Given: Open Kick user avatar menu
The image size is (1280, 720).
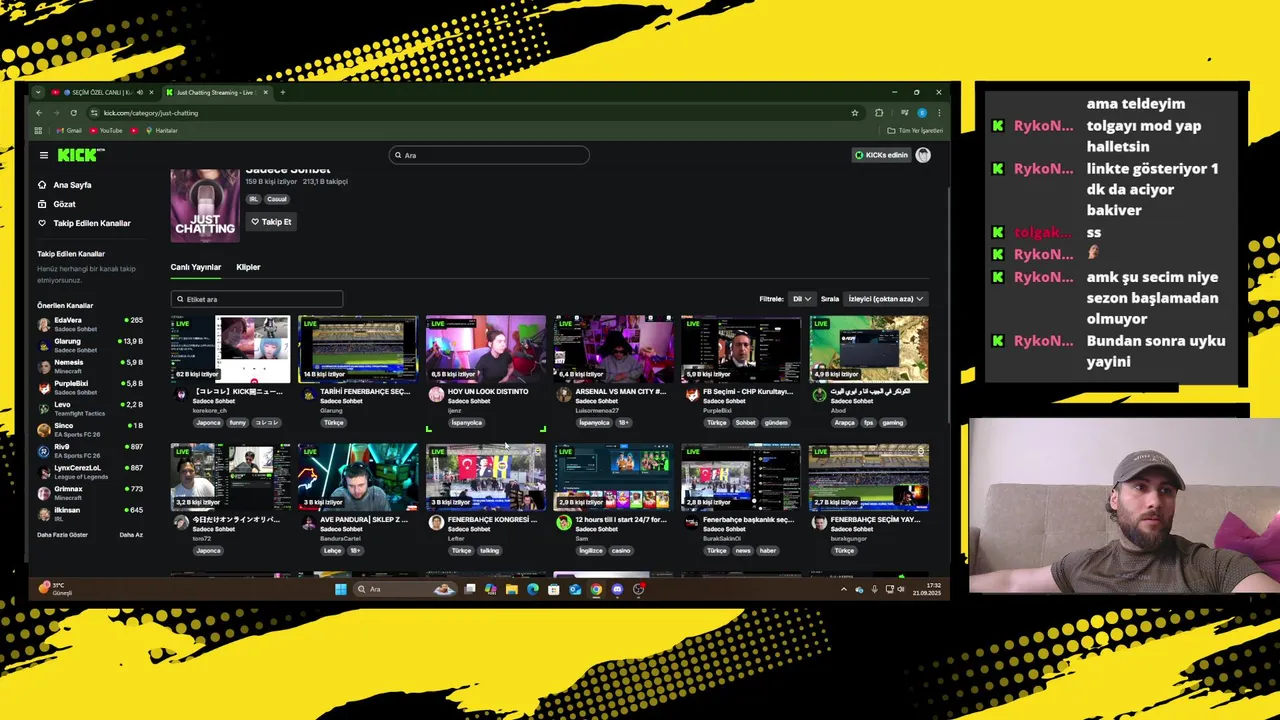Looking at the screenshot, I should (x=923, y=155).
